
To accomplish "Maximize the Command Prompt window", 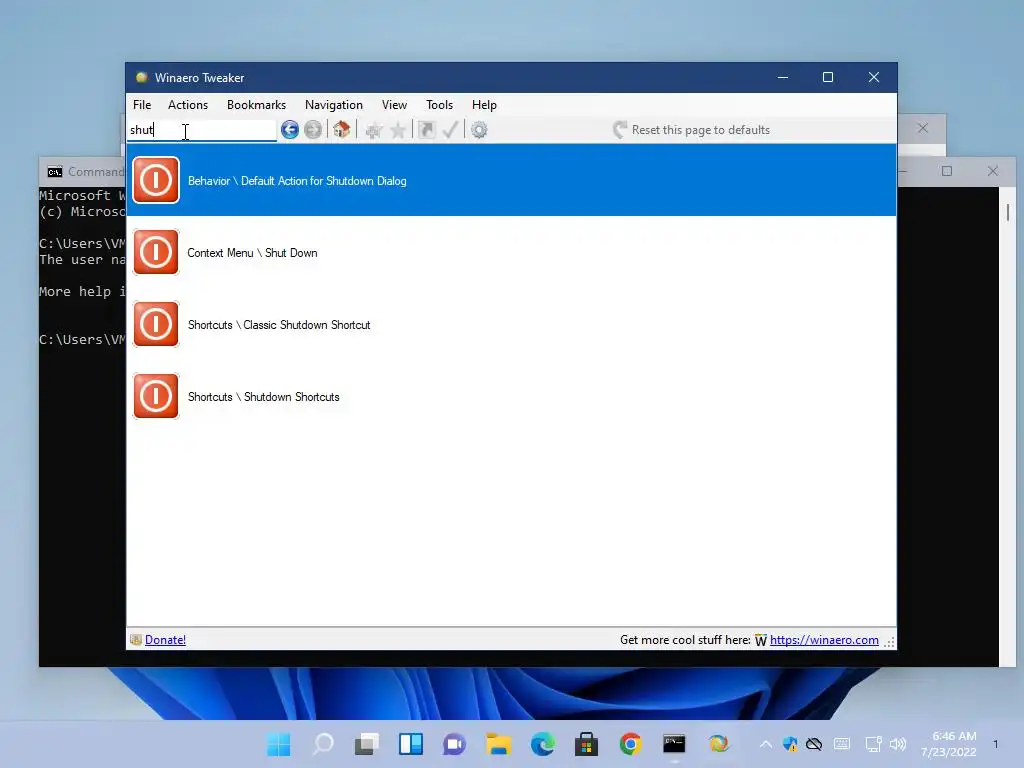I will [947, 171].
